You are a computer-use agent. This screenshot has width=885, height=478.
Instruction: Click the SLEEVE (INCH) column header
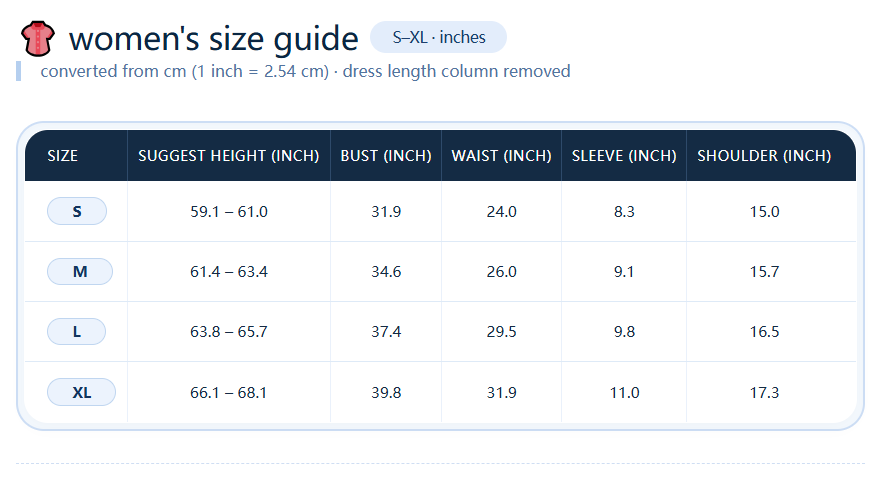click(624, 156)
